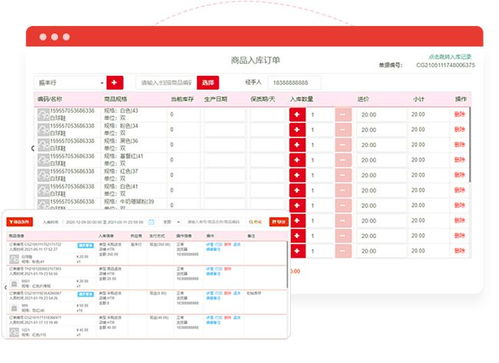Open the 点击跳转入库记录 link
The width and height of the screenshot is (499, 363).
point(450,57)
